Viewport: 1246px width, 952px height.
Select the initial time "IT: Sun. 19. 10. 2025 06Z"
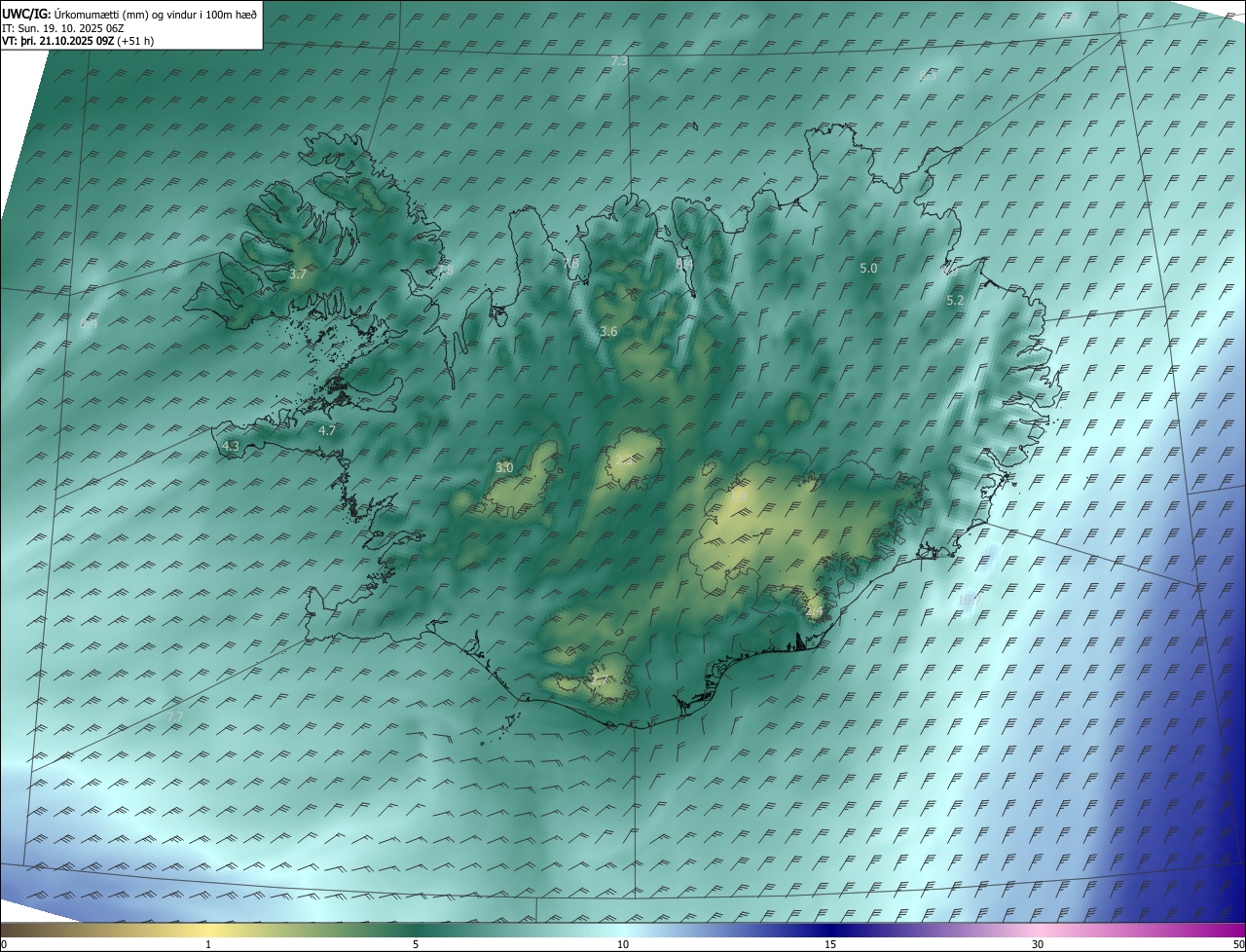pyautogui.click(x=62, y=27)
